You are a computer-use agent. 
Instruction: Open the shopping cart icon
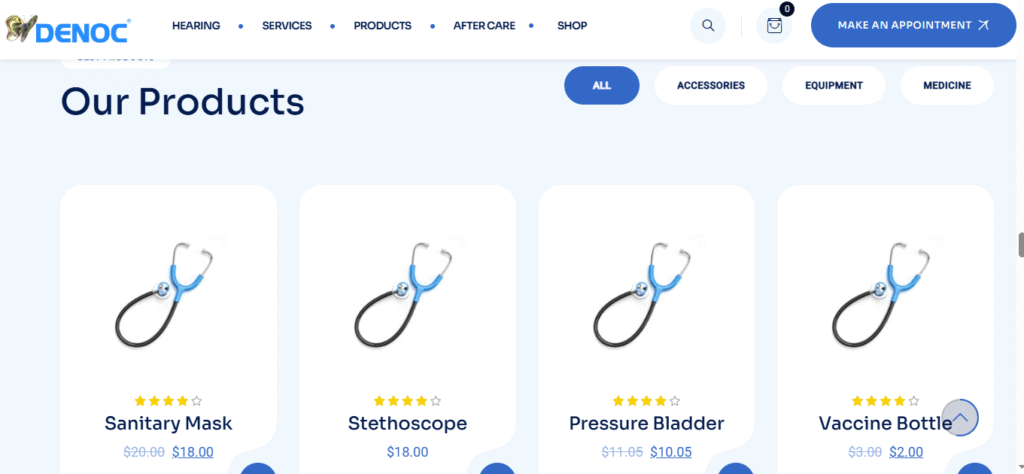coord(774,25)
